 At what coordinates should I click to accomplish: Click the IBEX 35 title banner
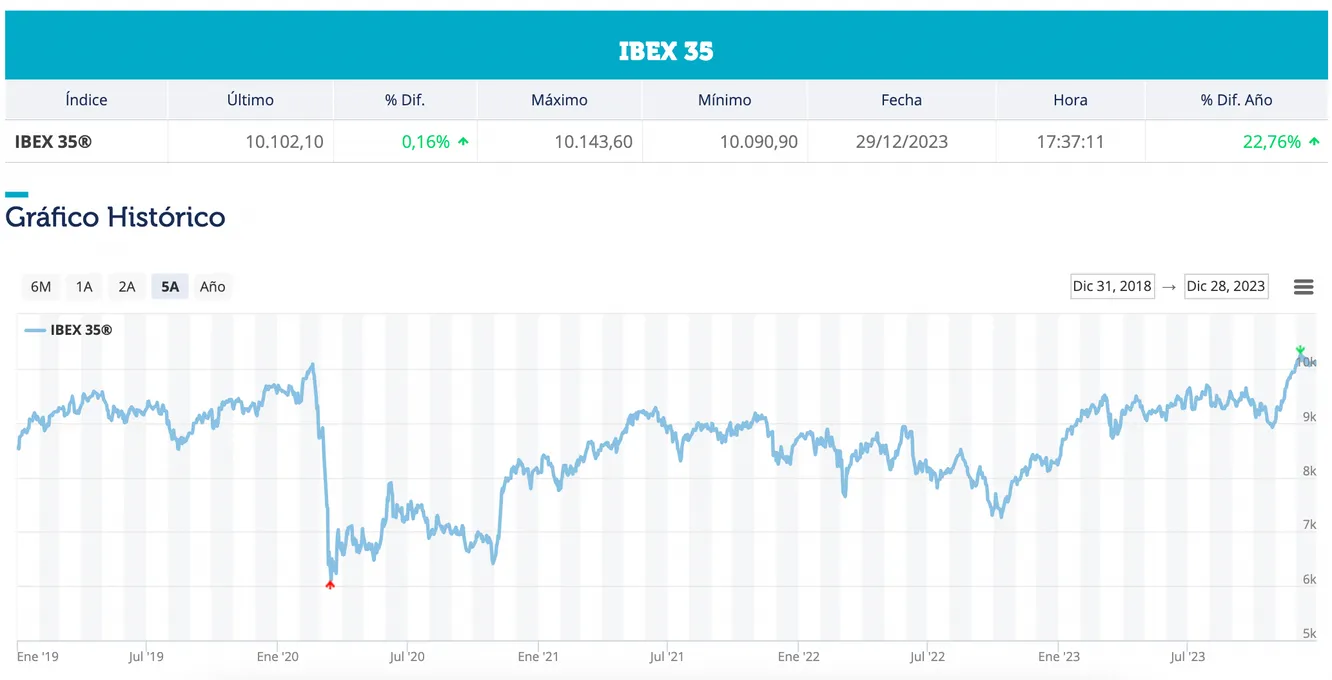coord(666,51)
